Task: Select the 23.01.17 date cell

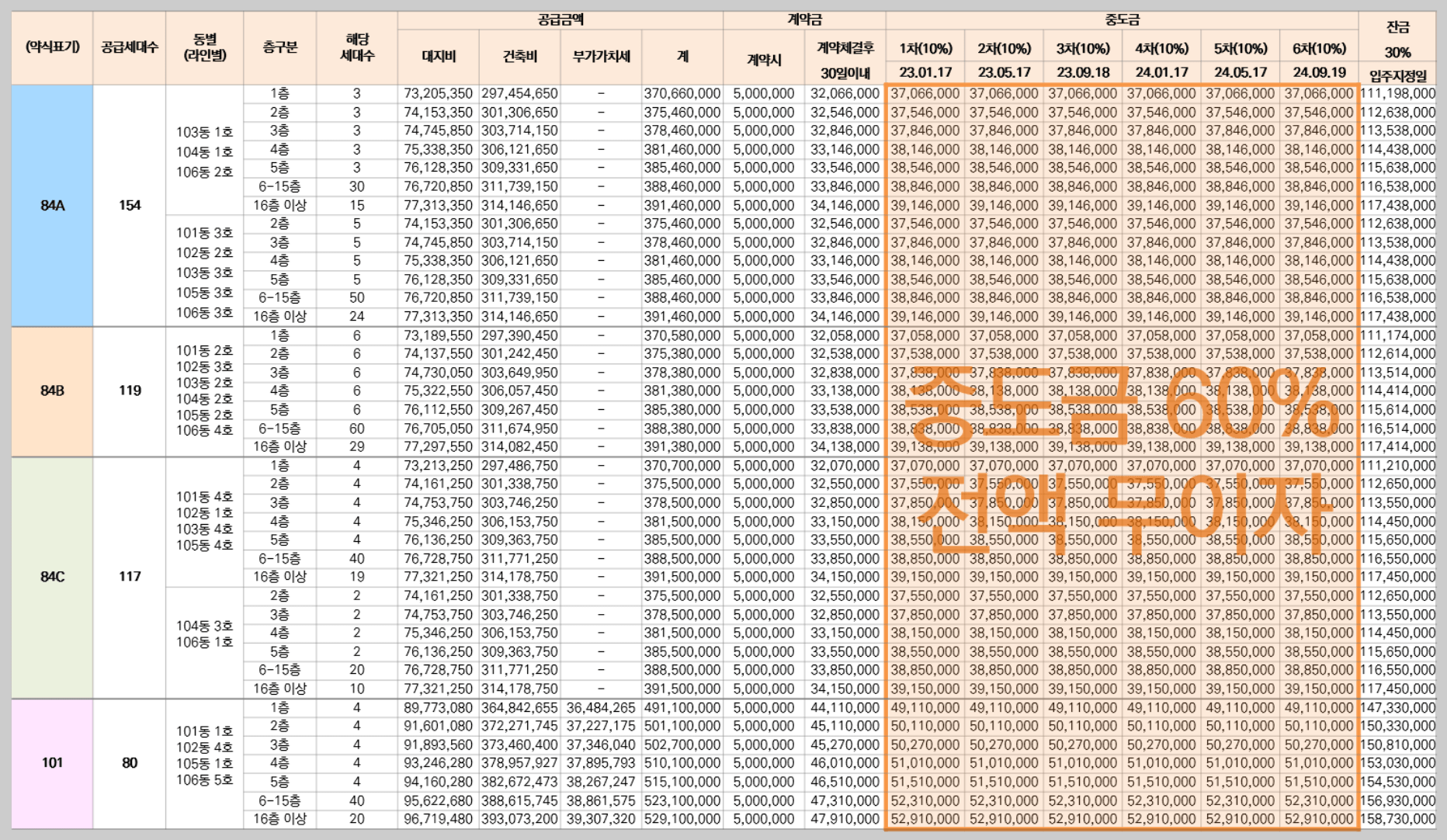Action: tap(925, 73)
